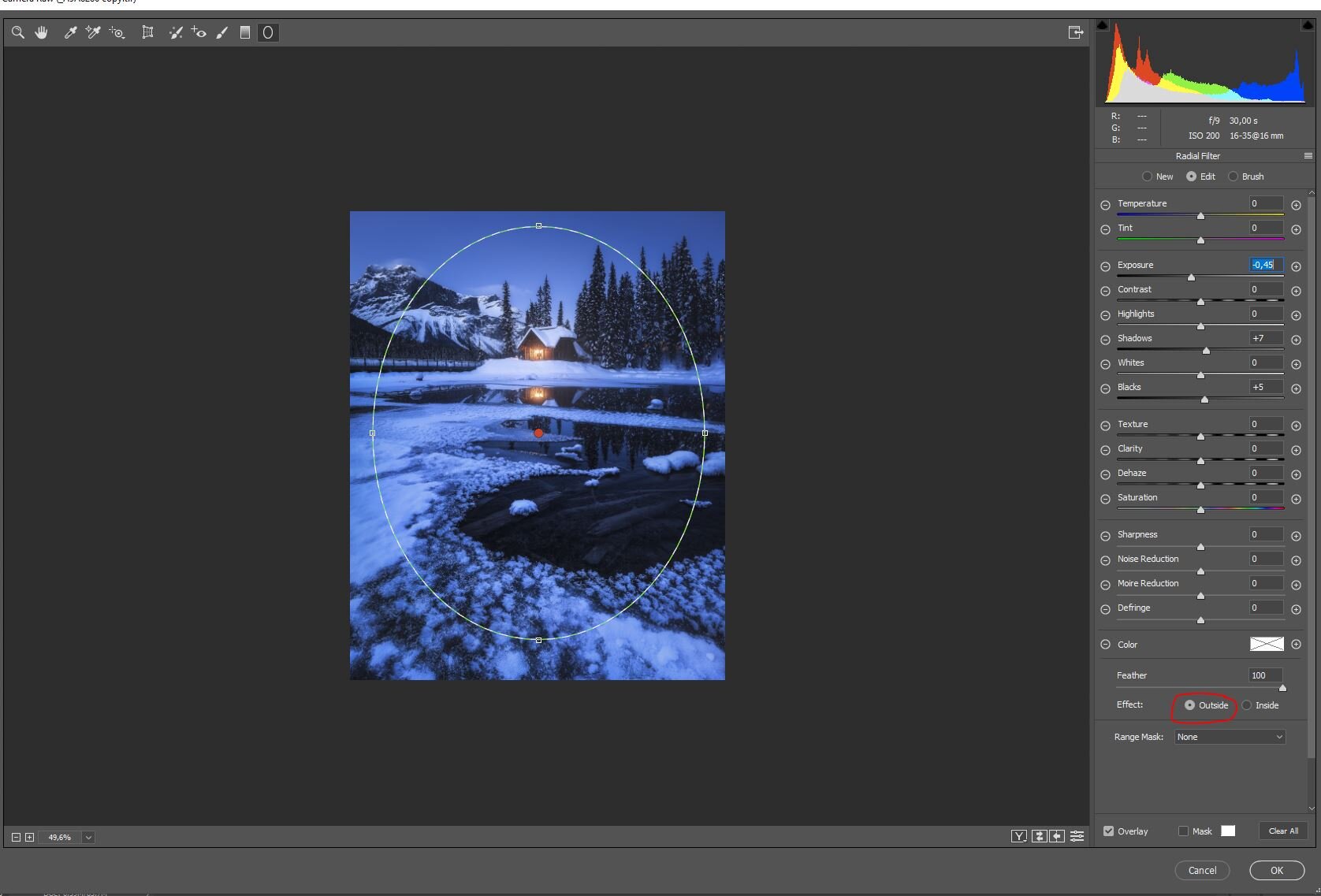
Task: Click the adjustments panel scrollbar down arrow
Action: (x=1312, y=807)
